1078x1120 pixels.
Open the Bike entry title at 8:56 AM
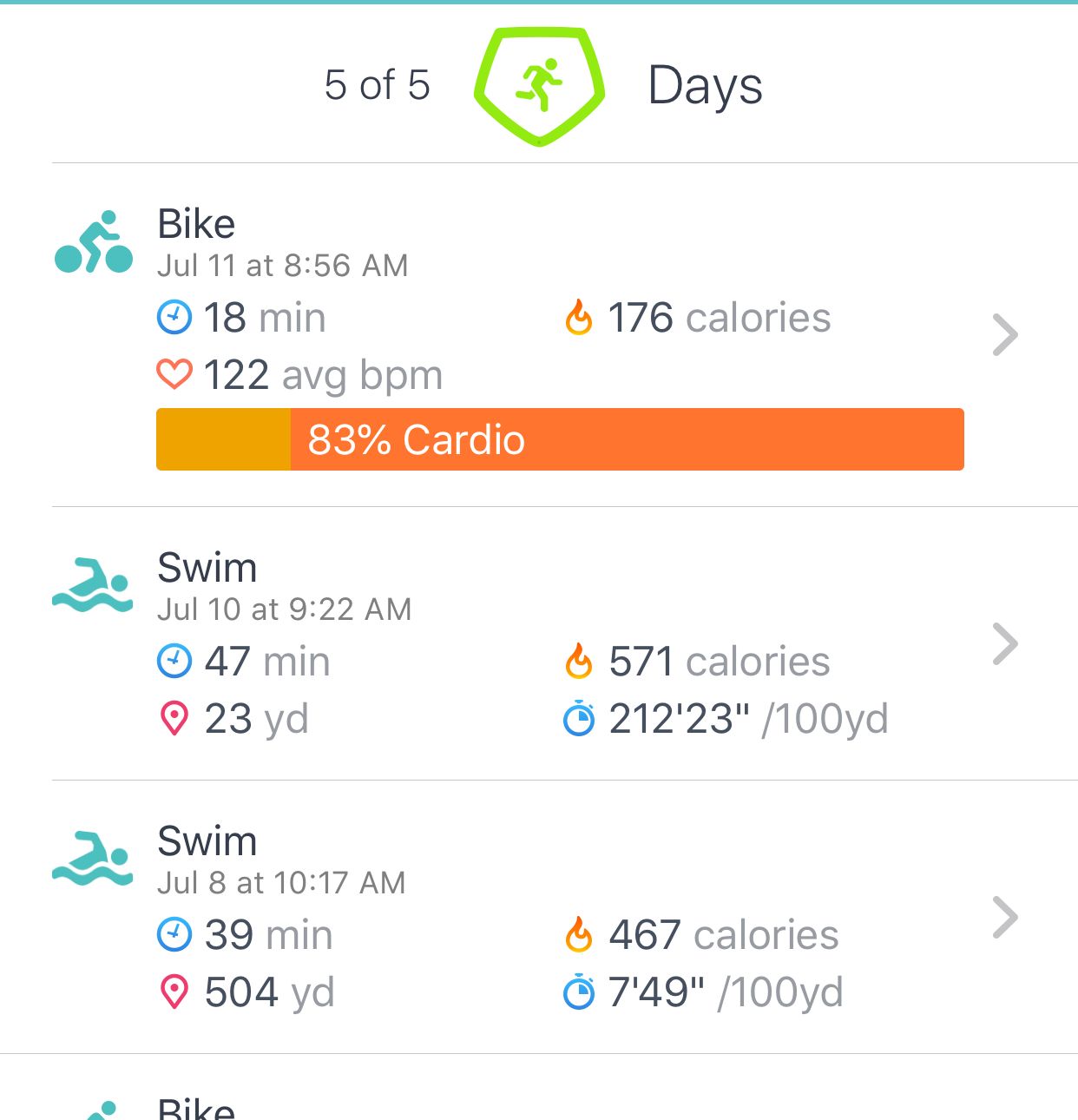(x=196, y=224)
